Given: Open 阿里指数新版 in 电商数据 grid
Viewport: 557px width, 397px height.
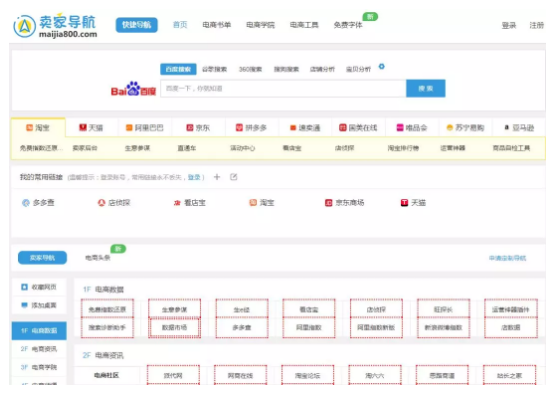Looking at the screenshot, I should point(376,327).
